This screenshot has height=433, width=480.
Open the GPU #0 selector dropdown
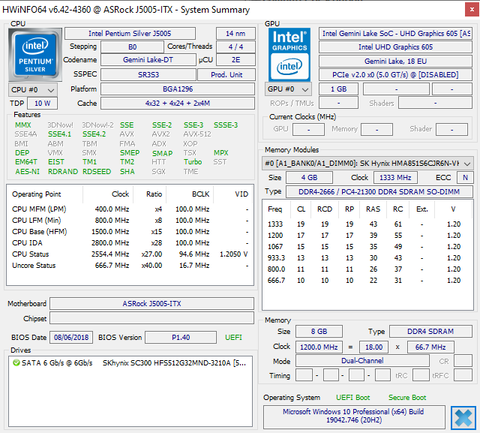288,89
